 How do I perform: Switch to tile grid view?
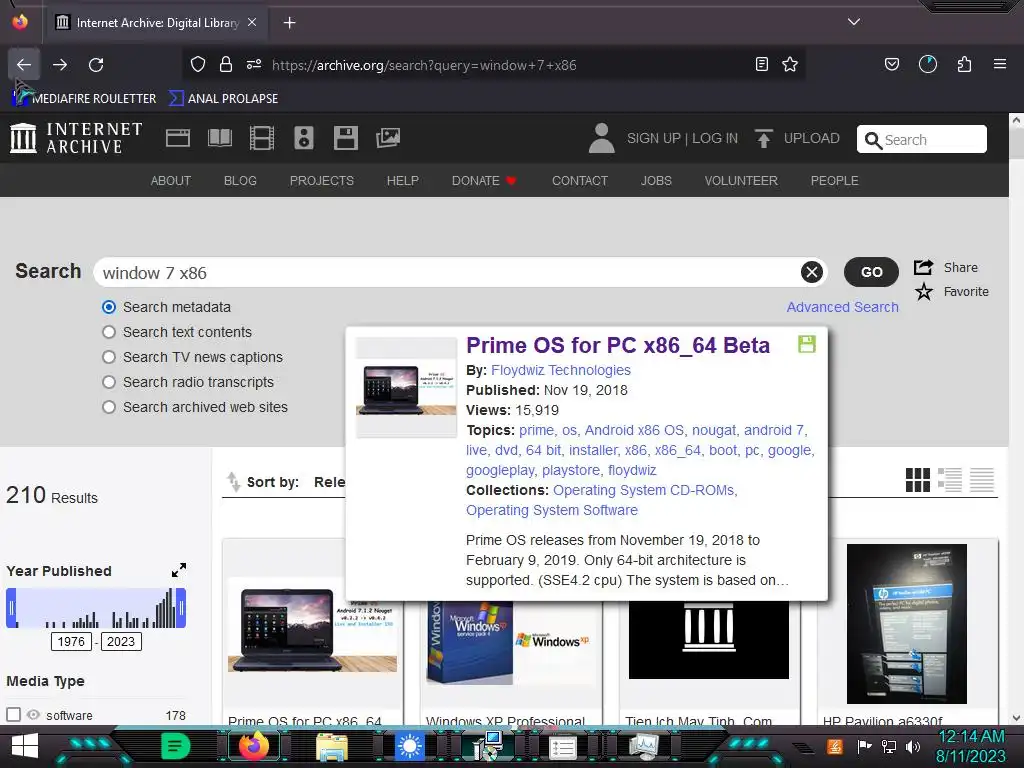tap(918, 480)
